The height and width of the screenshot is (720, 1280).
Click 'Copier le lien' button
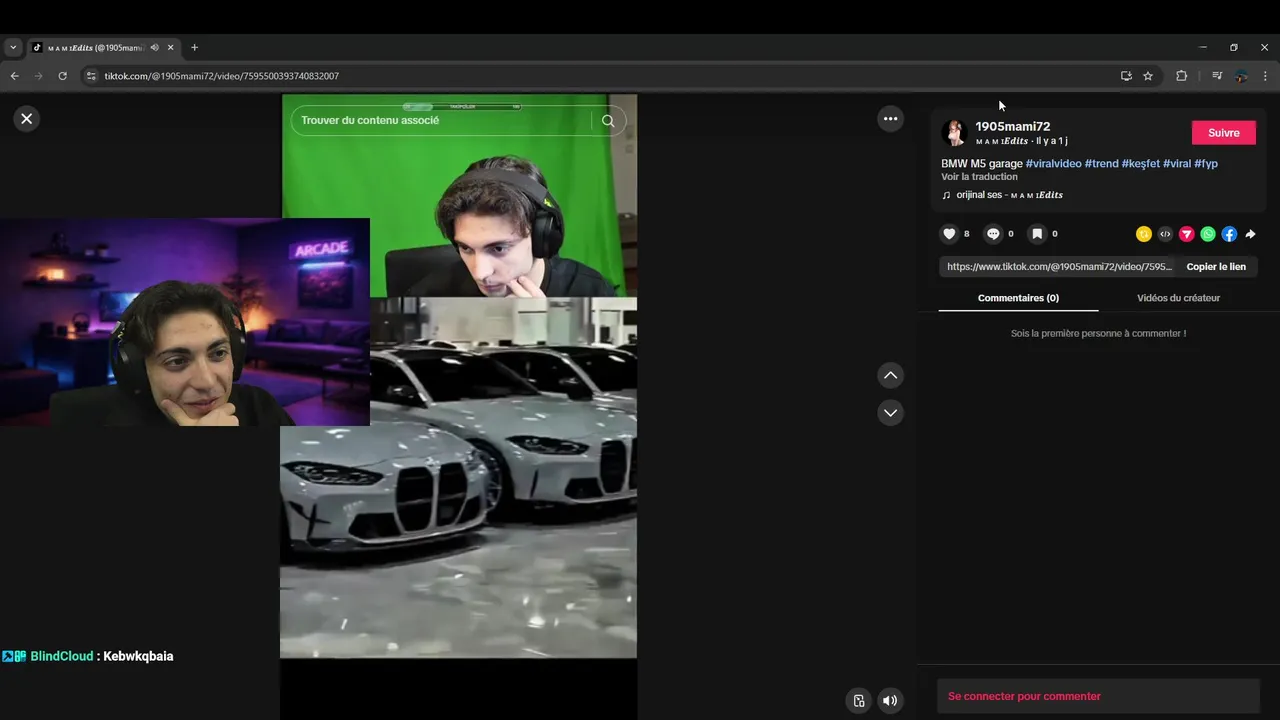click(1216, 267)
